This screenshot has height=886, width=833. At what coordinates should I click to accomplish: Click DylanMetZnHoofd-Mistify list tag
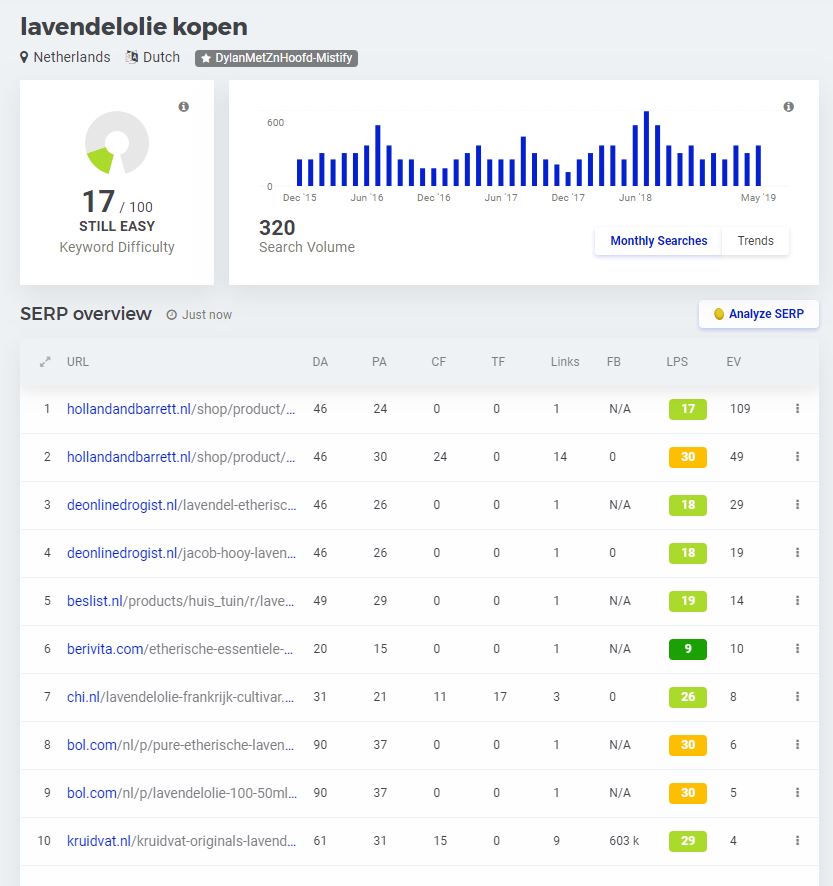pyautogui.click(x=276, y=58)
